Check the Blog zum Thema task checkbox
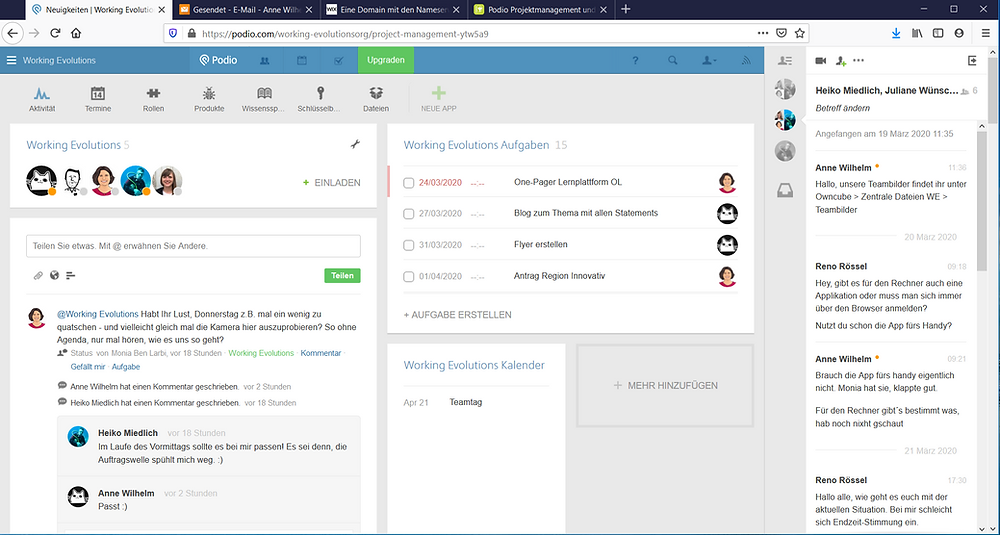Viewport: 1000px width, 535px height. click(x=409, y=214)
